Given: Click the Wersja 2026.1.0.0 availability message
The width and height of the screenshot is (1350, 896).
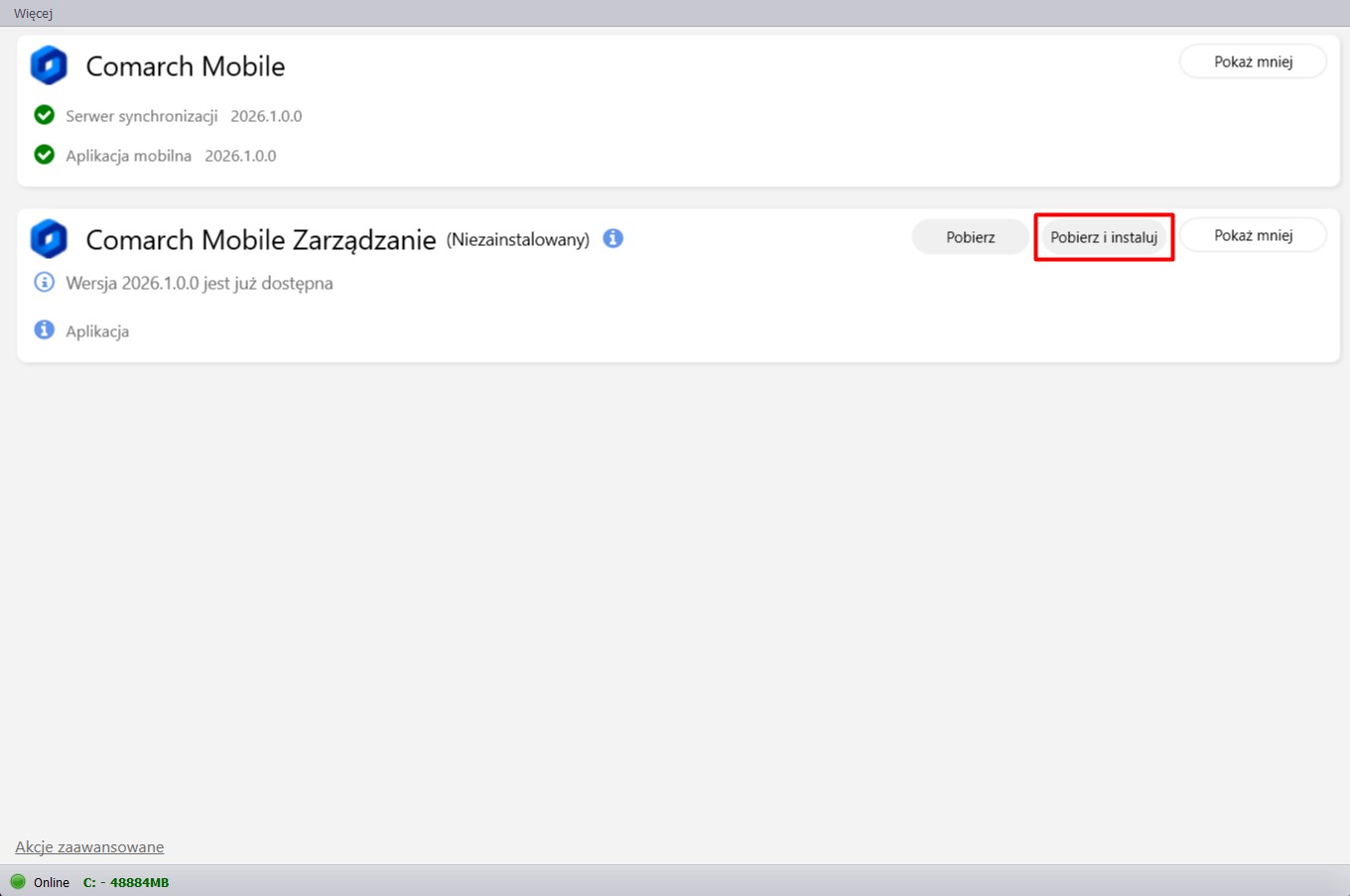Looking at the screenshot, I should coord(200,283).
